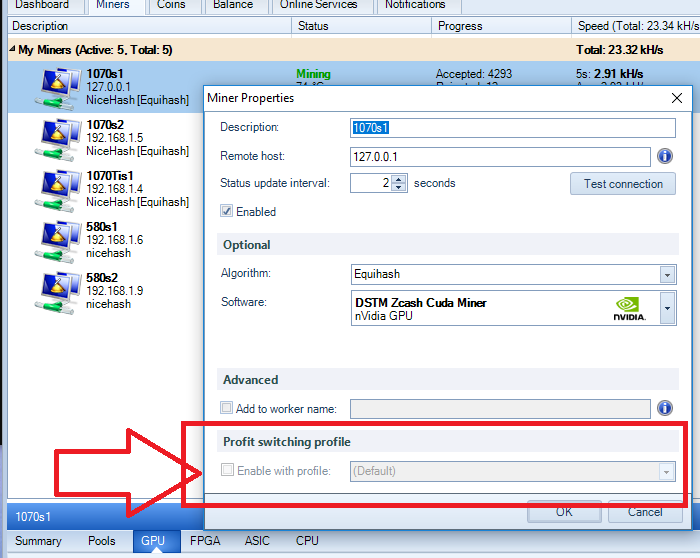This screenshot has height=558, width=700.
Task: Click the Total: 23.32 kH/s value
Action: pyautogui.click(x=619, y=50)
